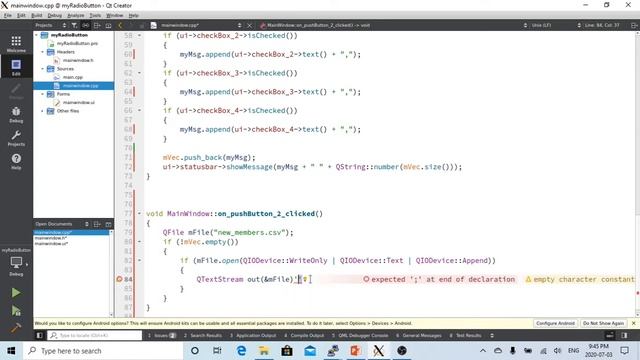The height and width of the screenshot is (360, 640).
Task: Open Microsoft Edge from taskbar
Action: coord(241,351)
